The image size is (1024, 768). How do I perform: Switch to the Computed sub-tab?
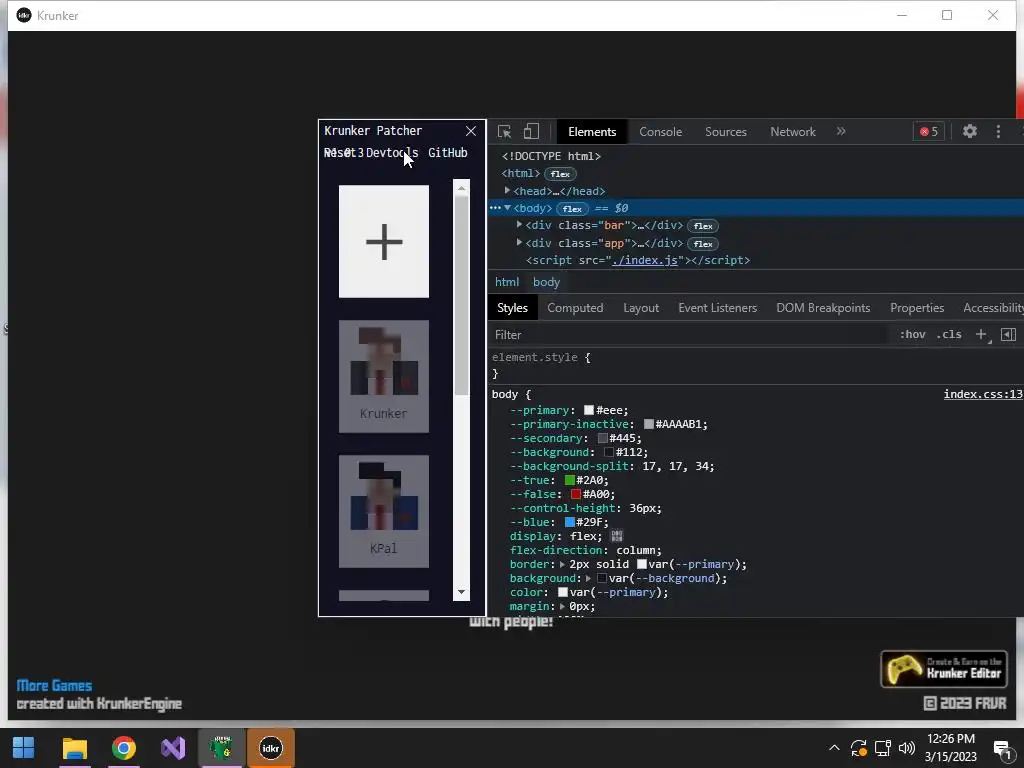[575, 308]
